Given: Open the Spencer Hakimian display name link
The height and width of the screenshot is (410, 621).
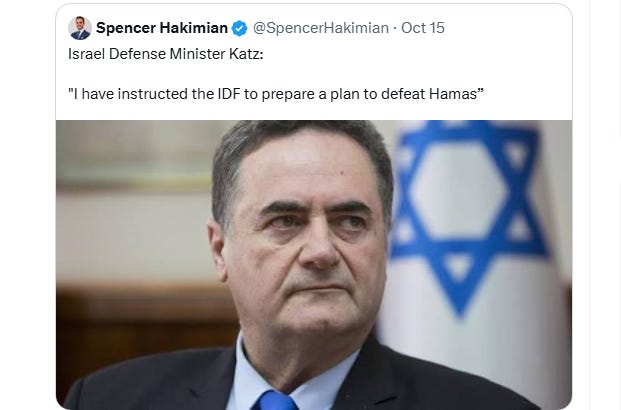Looking at the screenshot, I should click(x=162, y=28).
